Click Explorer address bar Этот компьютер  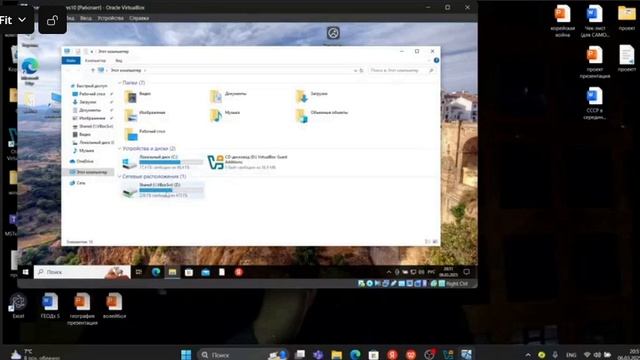click(126, 70)
